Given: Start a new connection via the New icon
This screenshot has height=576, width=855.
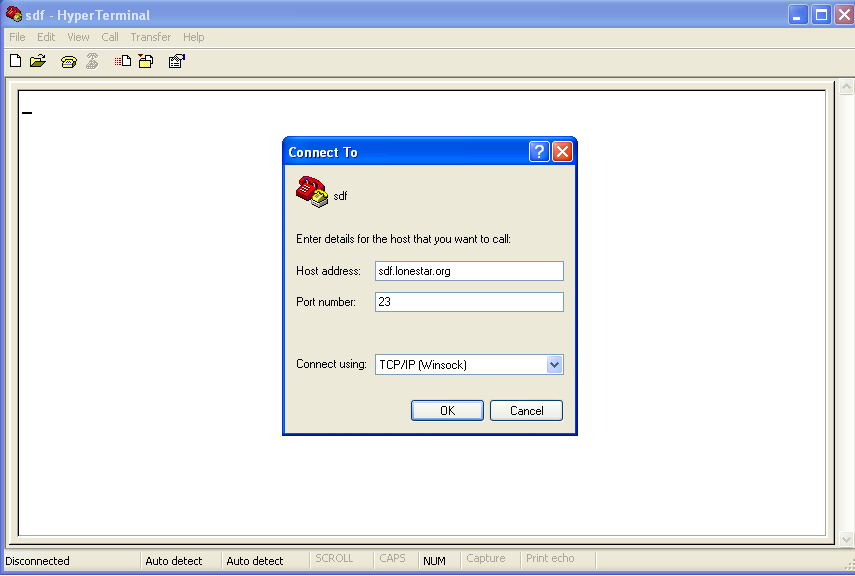Looking at the screenshot, I should coord(14,60).
